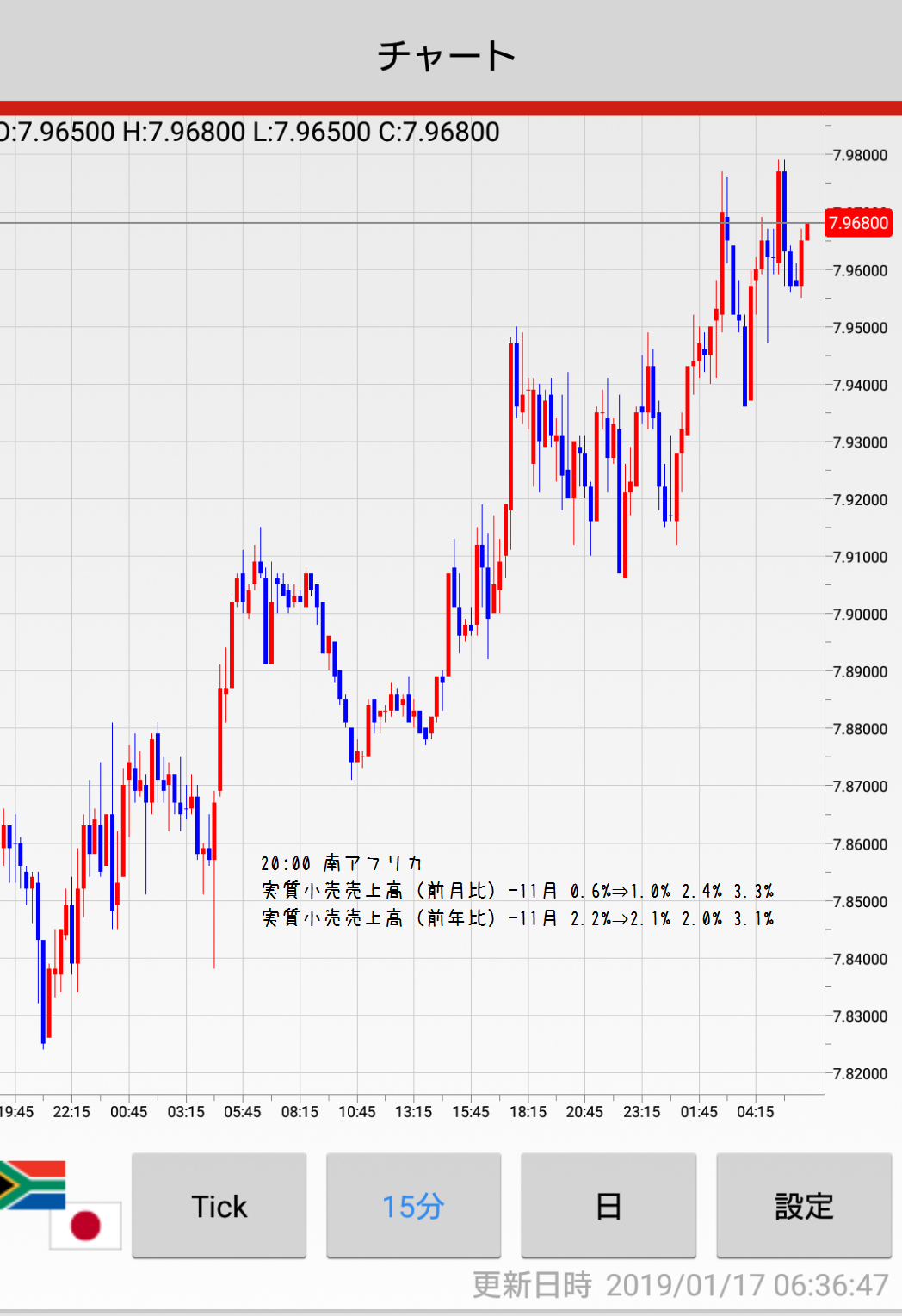Image resolution: width=902 pixels, height=1316 pixels.
Task: Tap the チャート title header
Action: click(448, 56)
